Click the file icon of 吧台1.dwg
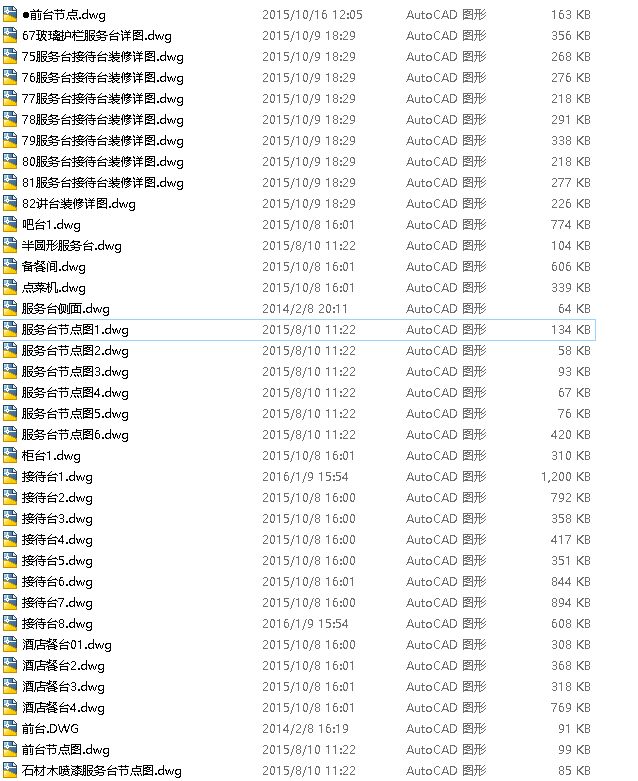The image size is (638, 781). click(10, 225)
